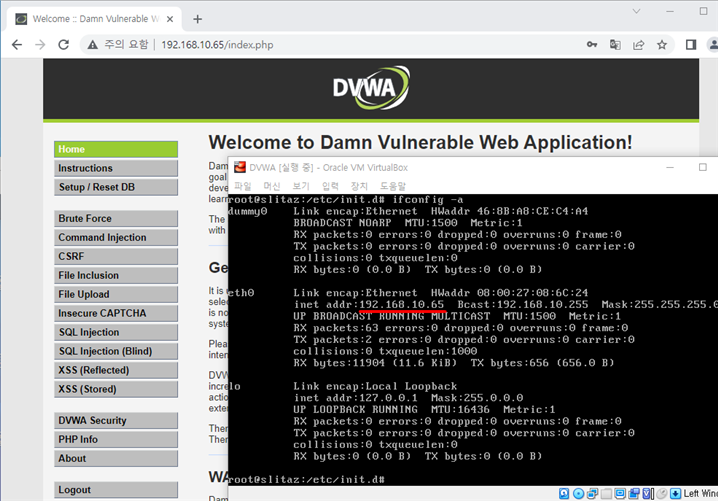Viewport: 718px width, 501px height.
Task: Click the HWaddr 08:00:27:08:6C:24 text
Action: 509,293
